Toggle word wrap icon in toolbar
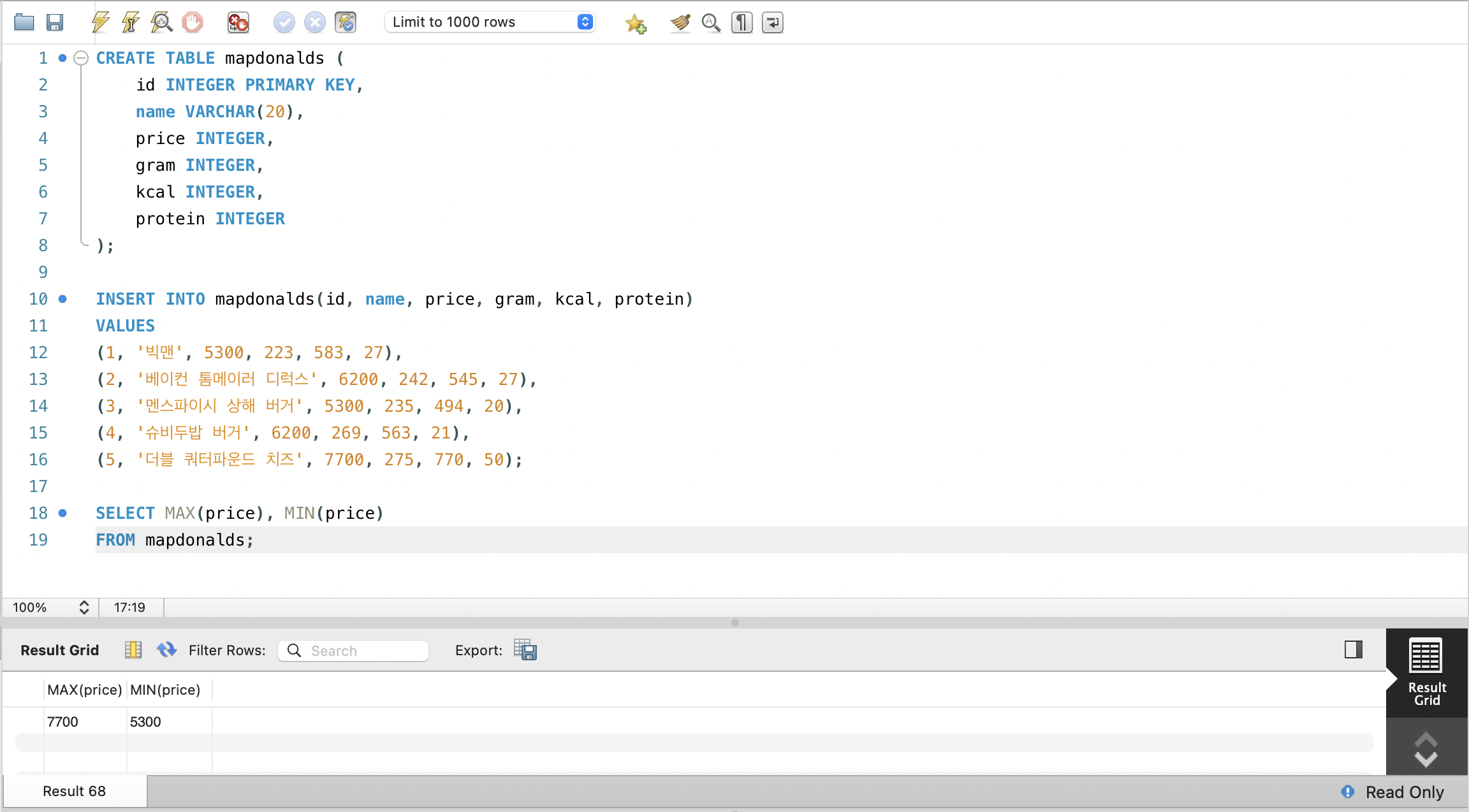 pyautogui.click(x=773, y=22)
